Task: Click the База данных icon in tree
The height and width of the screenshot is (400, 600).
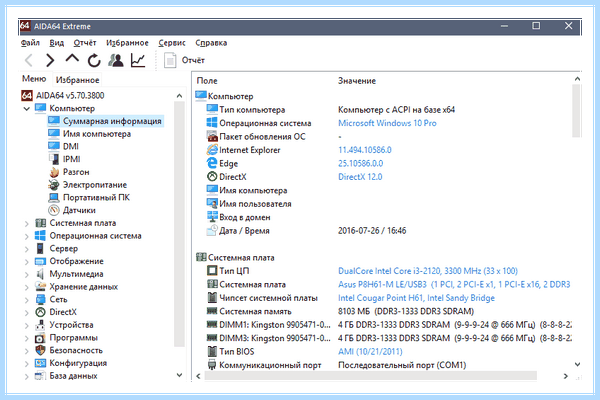Action: (x=40, y=376)
